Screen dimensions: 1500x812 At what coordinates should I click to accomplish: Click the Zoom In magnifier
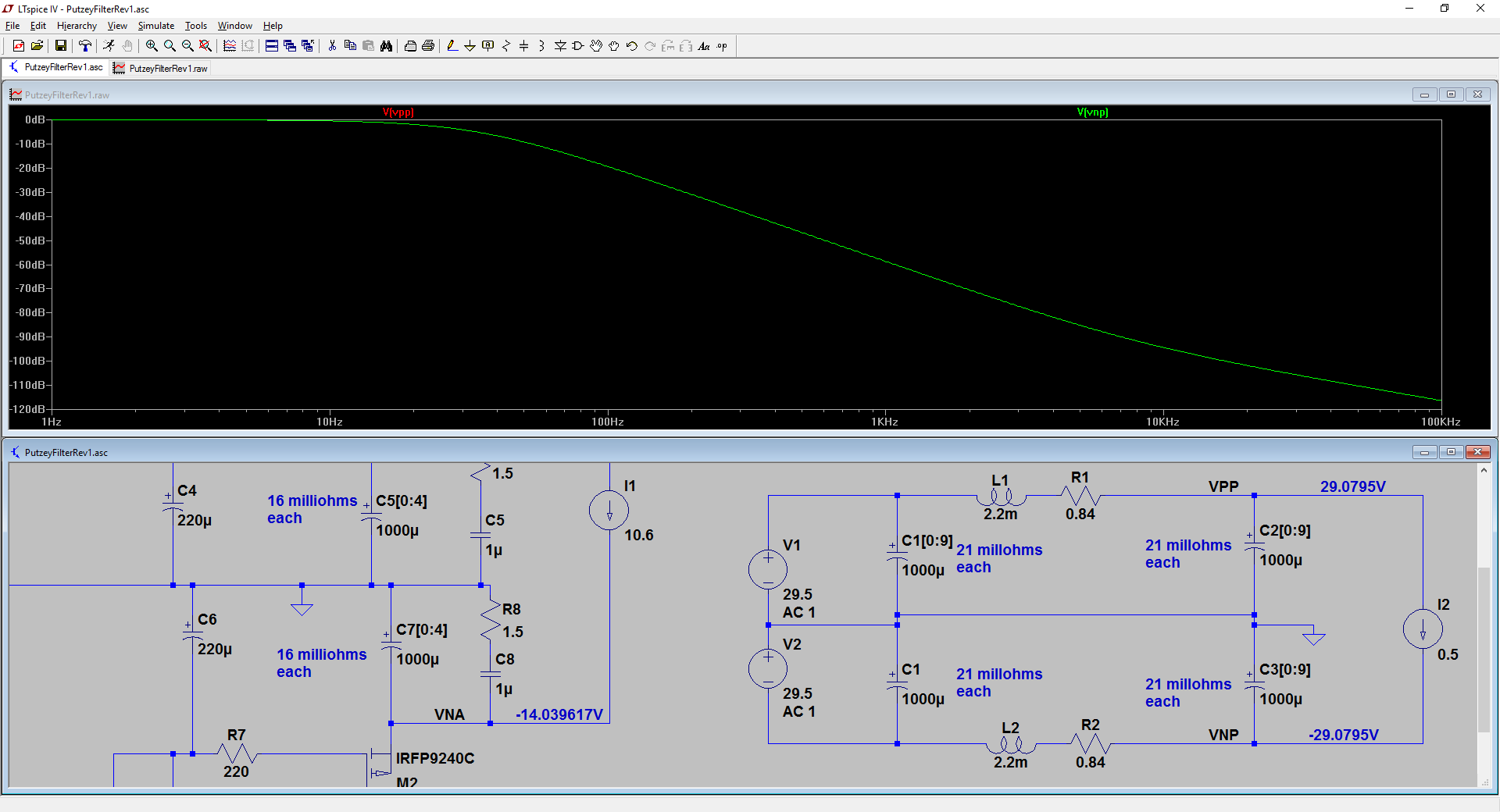click(152, 46)
